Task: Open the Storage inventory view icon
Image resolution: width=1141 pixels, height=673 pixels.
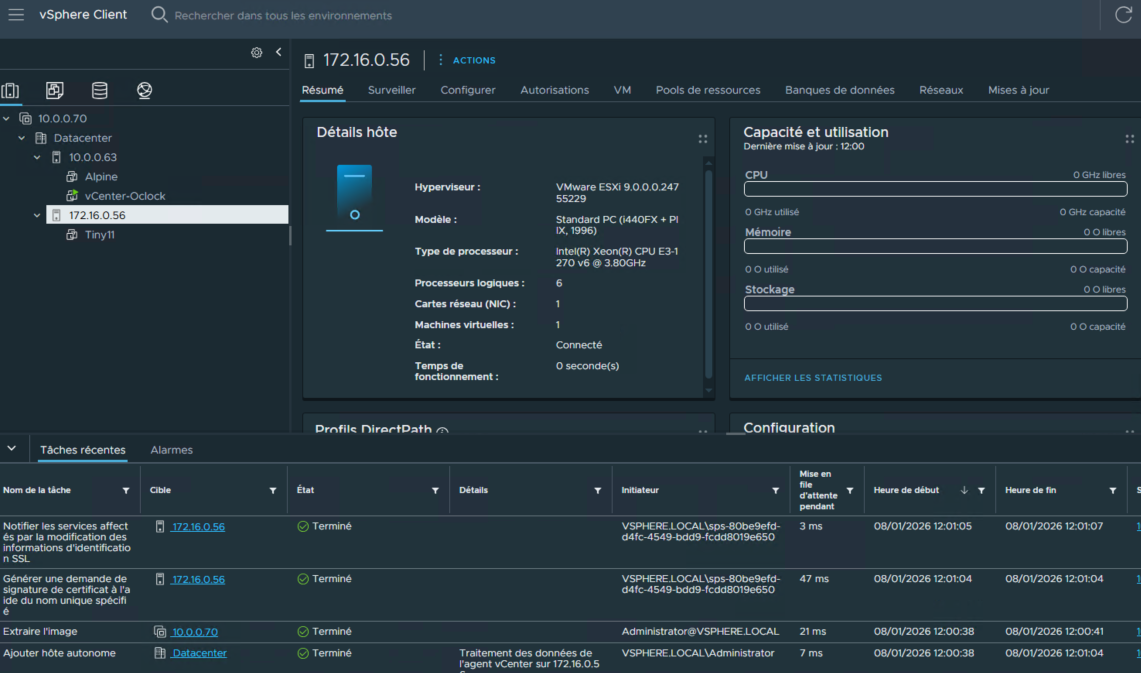Action: (x=100, y=91)
